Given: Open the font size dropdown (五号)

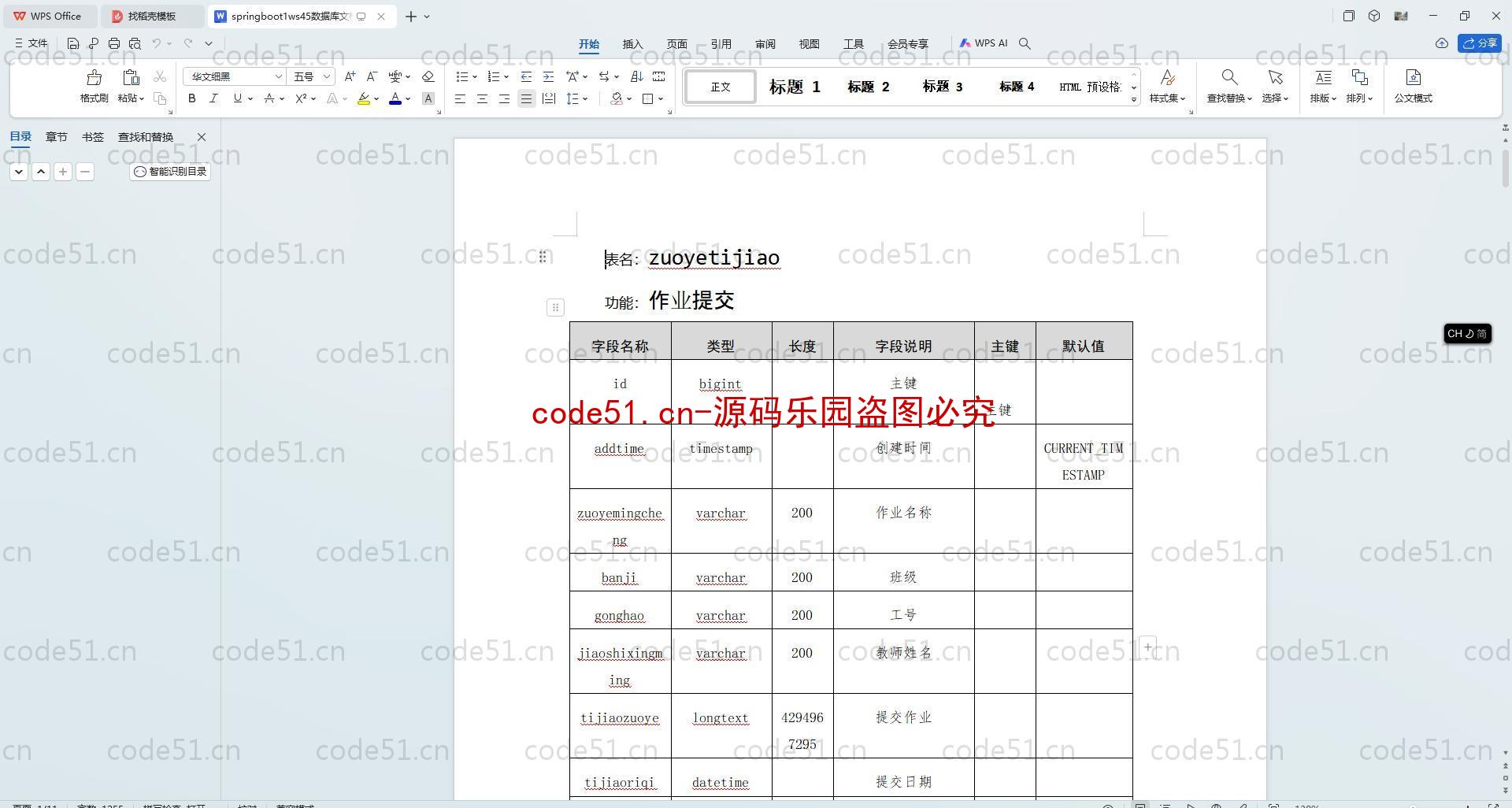Looking at the screenshot, I should pos(326,76).
